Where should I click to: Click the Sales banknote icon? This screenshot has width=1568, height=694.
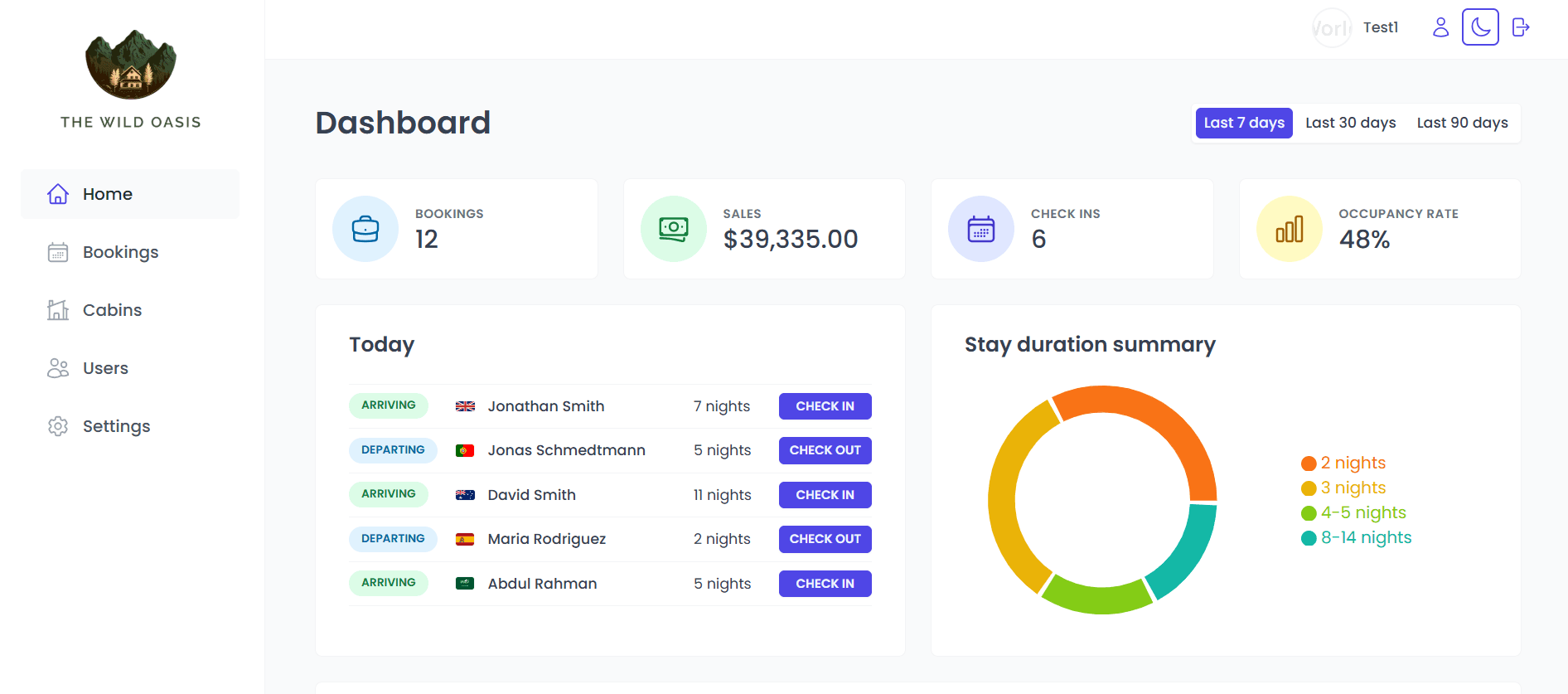point(673,229)
